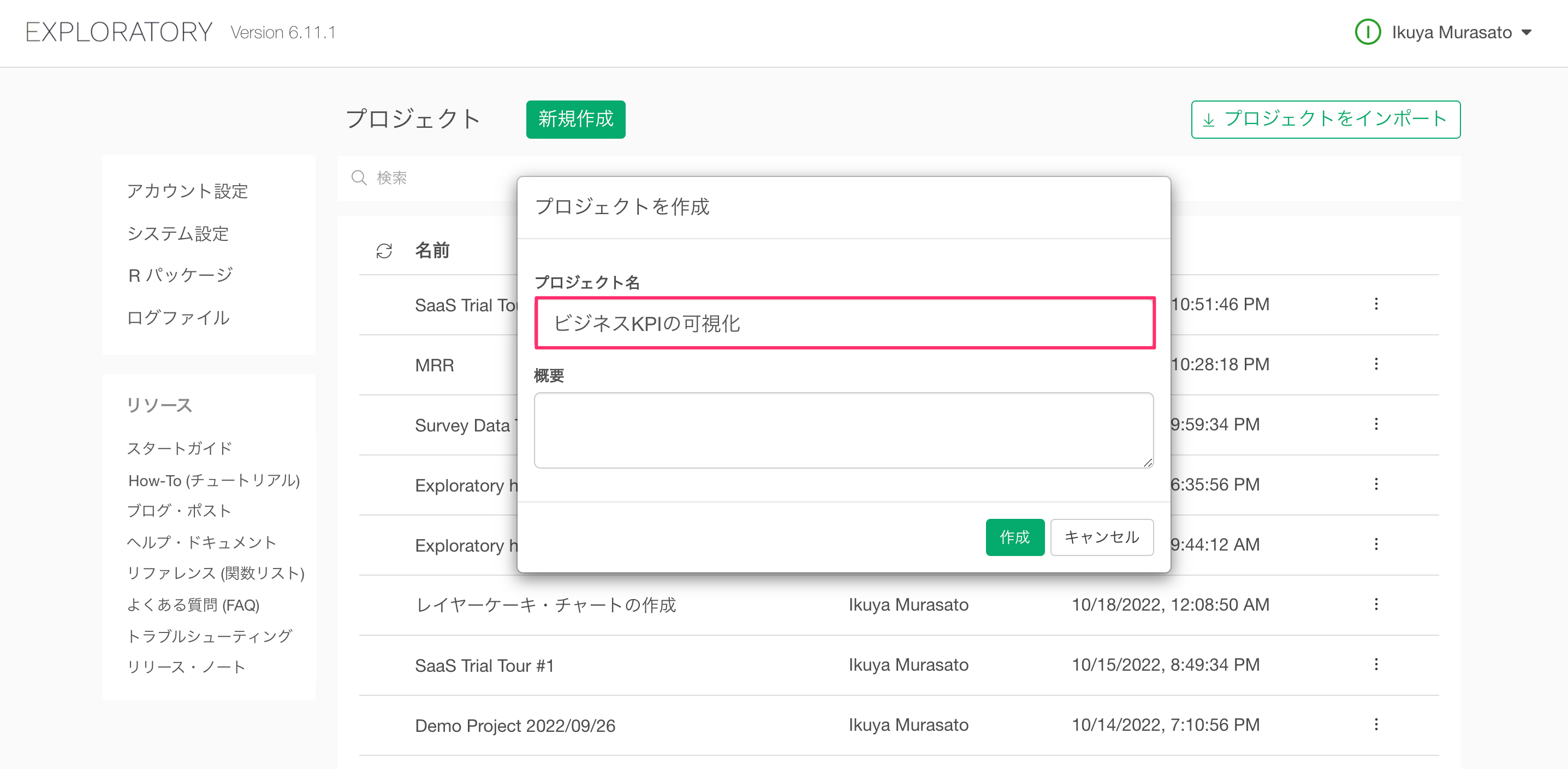Open the more options menu for レイヤーケーキ row

[1376, 605]
